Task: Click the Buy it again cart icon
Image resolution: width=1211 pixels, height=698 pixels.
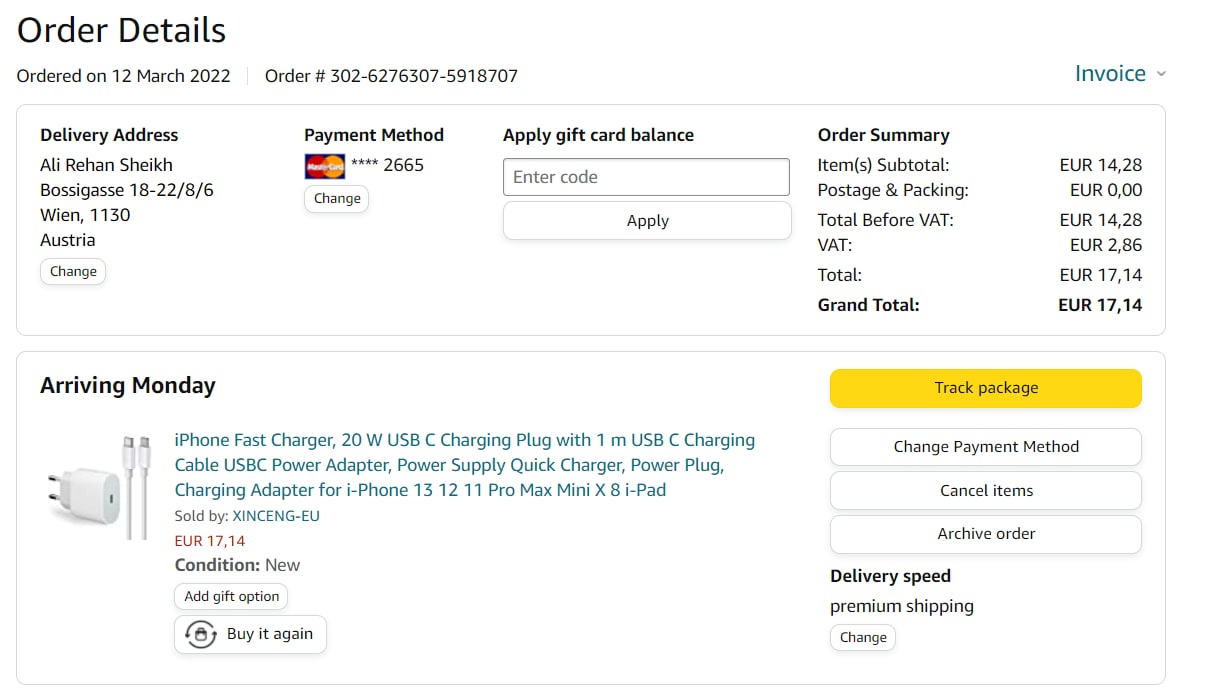Action: pos(201,634)
